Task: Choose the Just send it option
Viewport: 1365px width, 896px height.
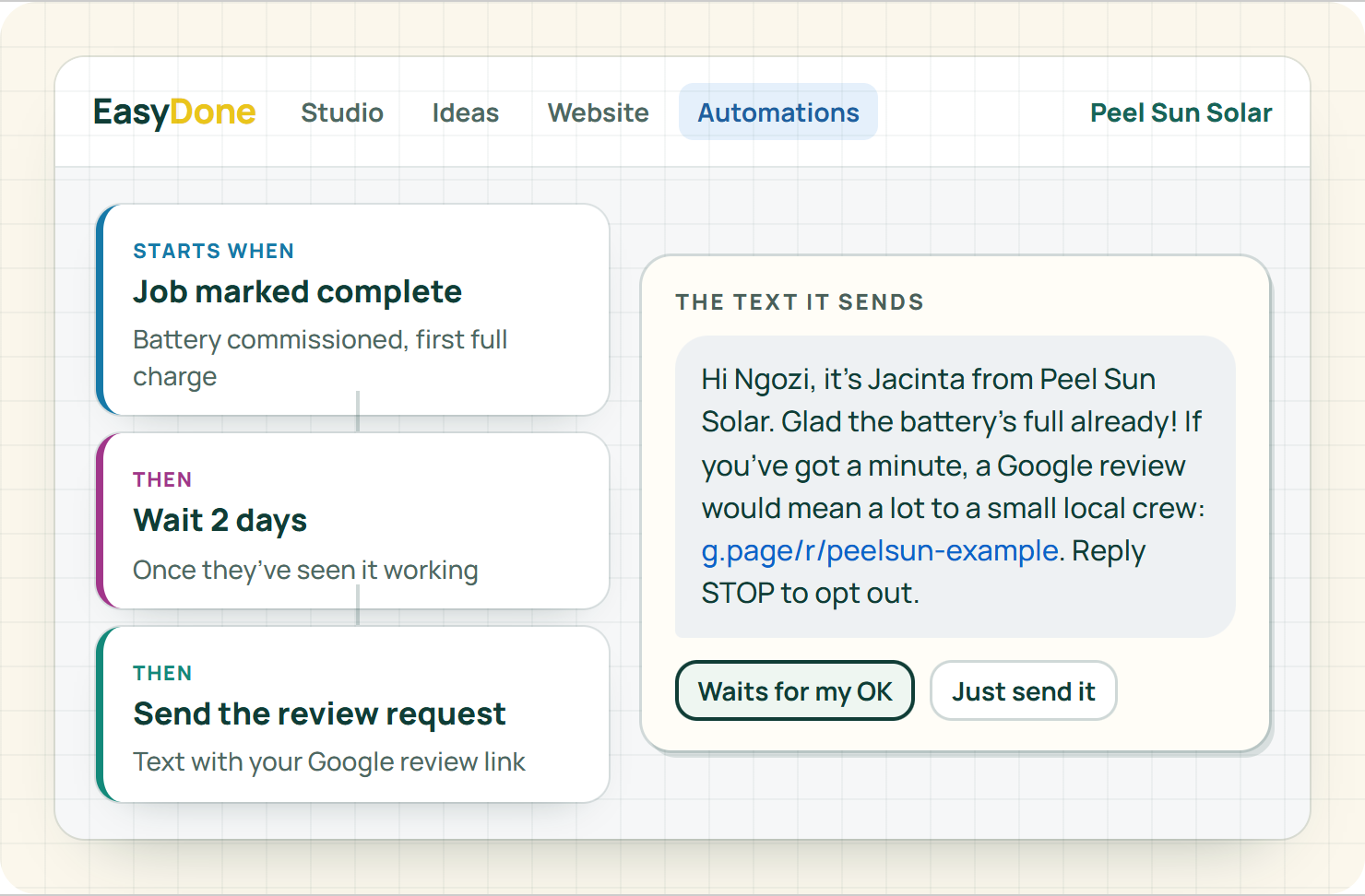Action: 1024,690
